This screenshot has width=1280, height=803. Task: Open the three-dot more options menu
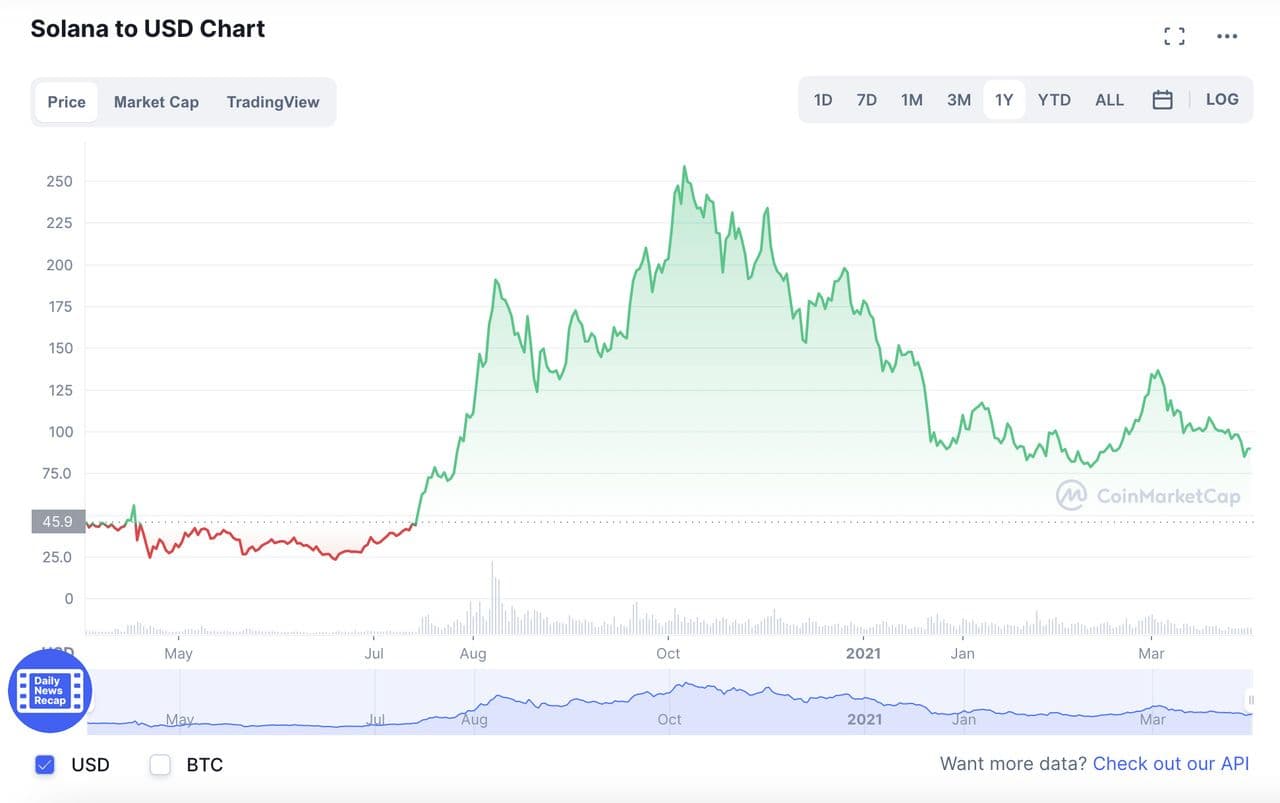point(1227,37)
